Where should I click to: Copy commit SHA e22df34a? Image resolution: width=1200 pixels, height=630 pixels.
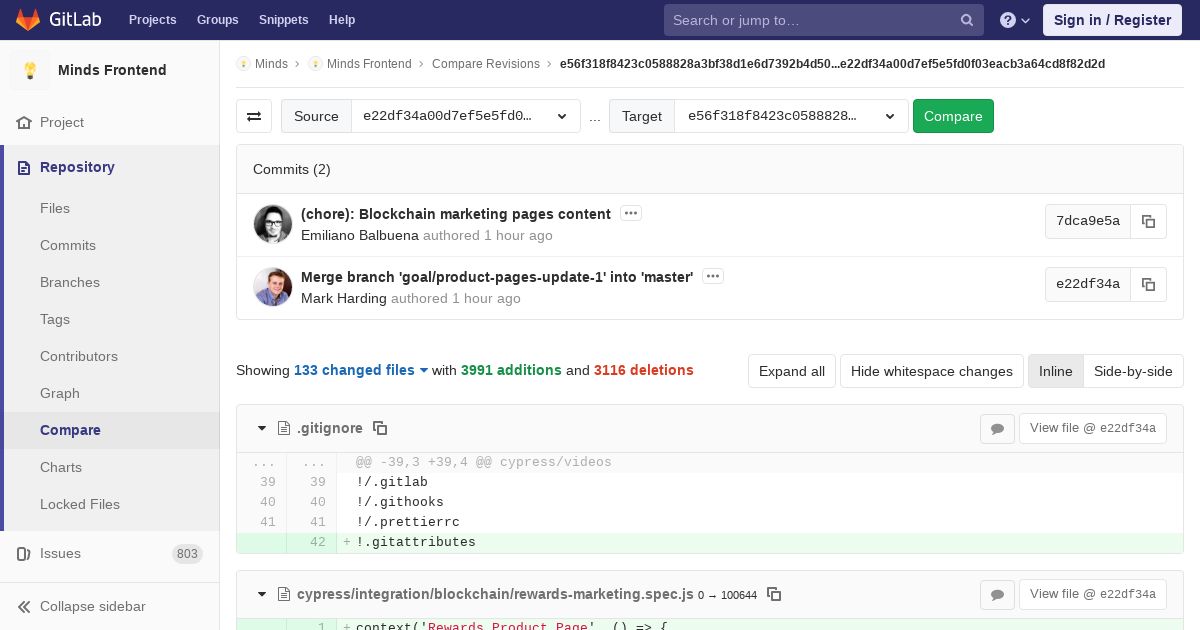tap(1148, 284)
